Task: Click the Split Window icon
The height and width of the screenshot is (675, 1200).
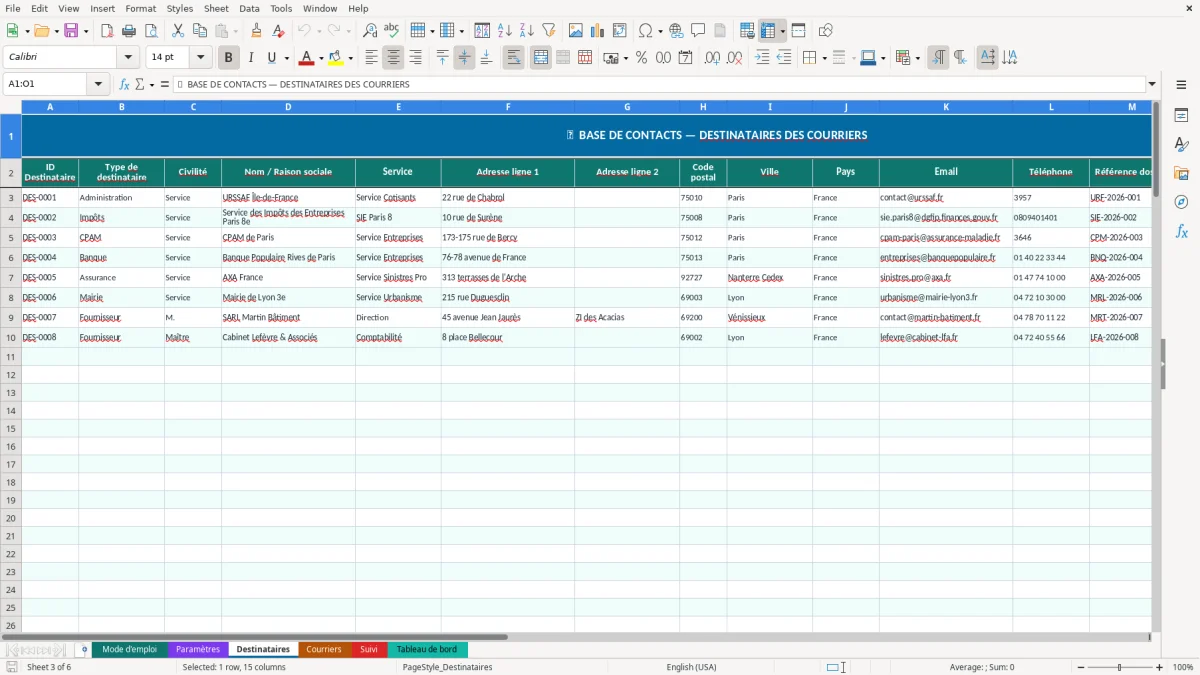Action: [x=798, y=31]
